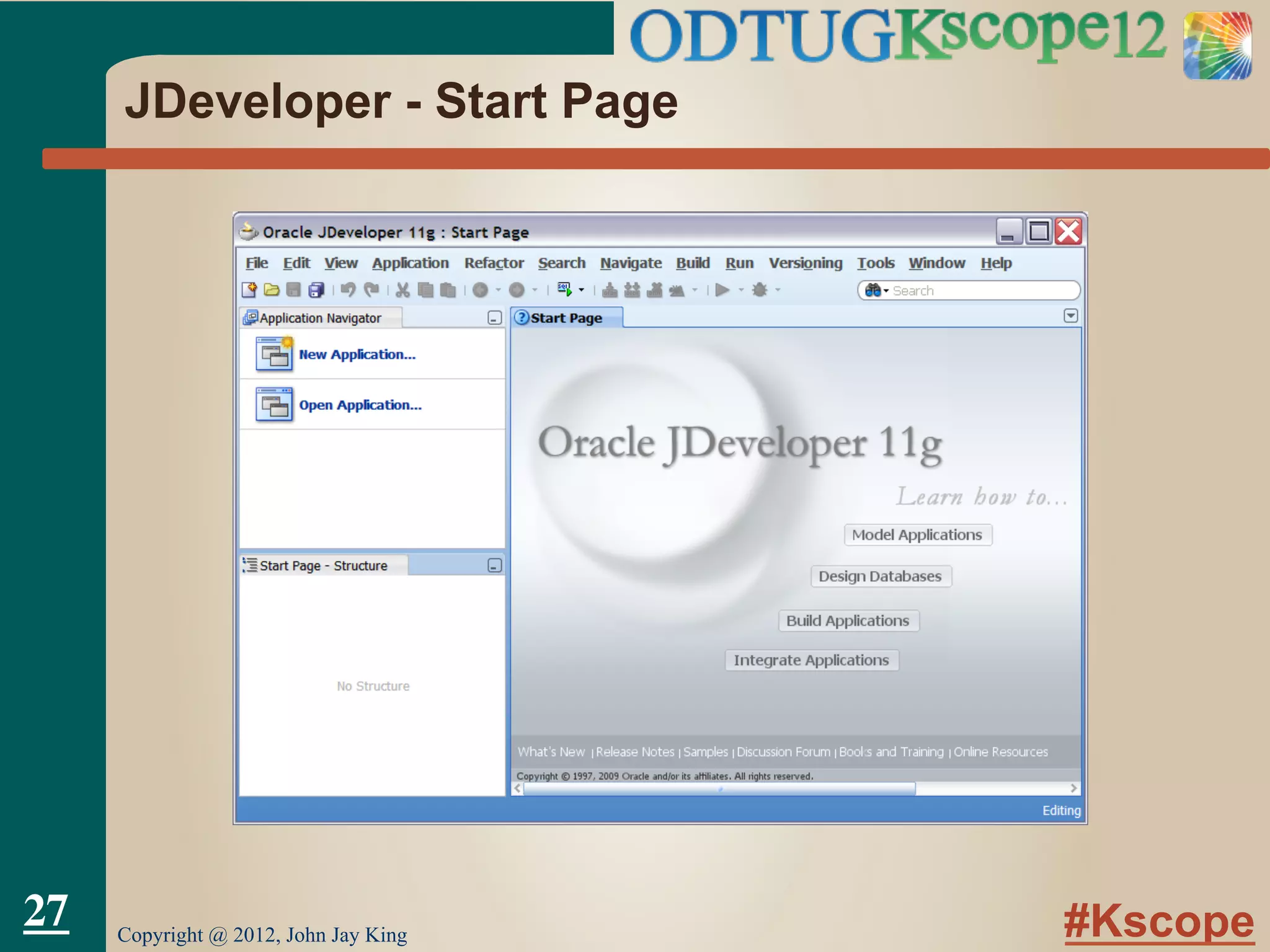Minimize the Start Page - Structure panel
Viewport: 1270px width, 952px height.
pos(494,565)
